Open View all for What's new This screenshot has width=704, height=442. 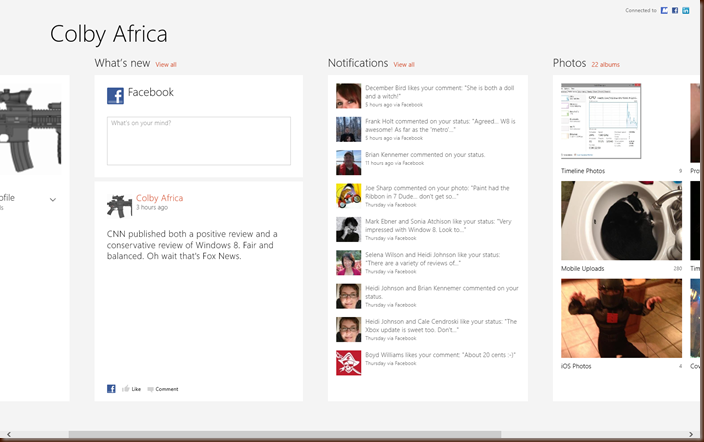click(166, 65)
